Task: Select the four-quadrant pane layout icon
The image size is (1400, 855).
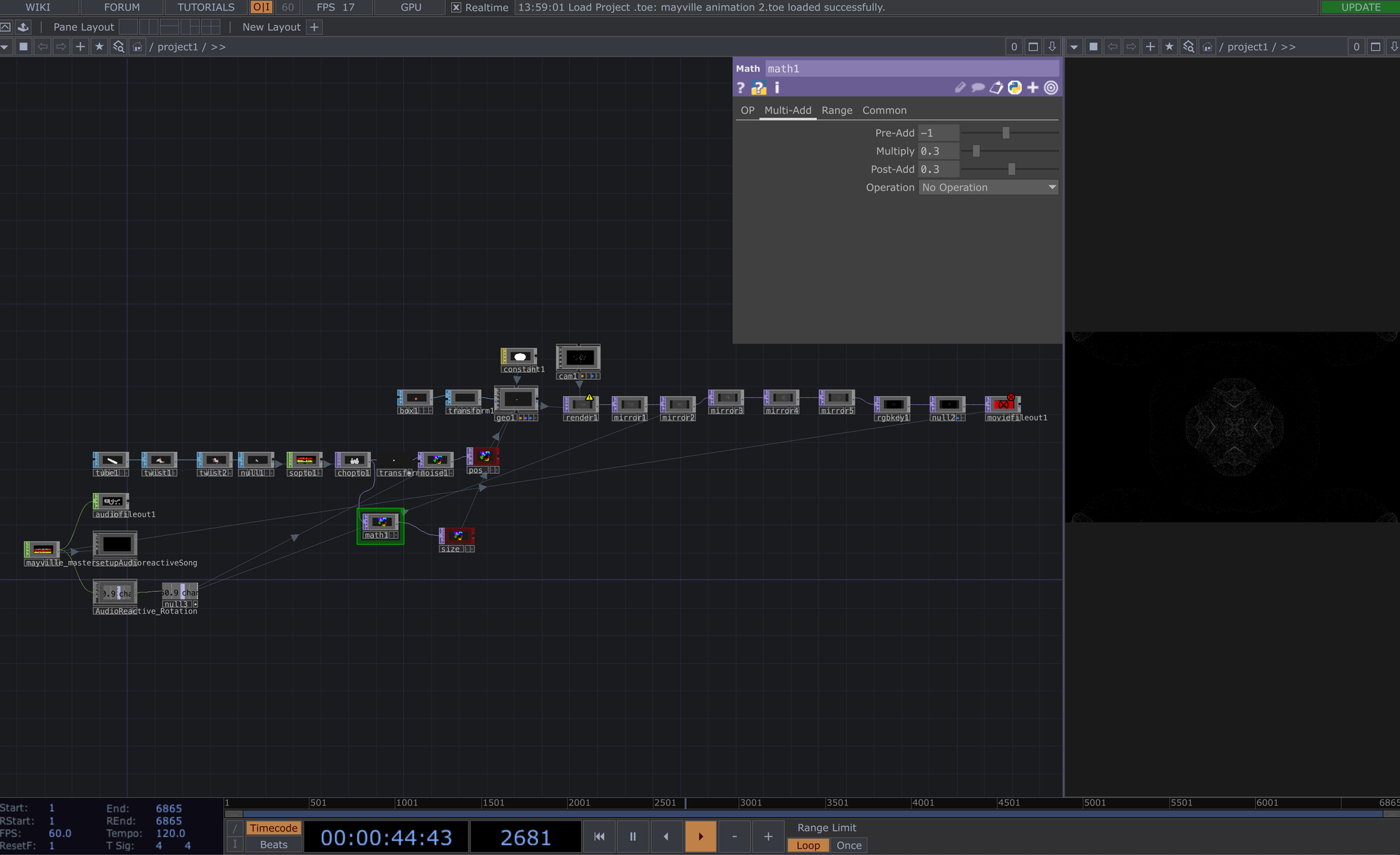Action: pos(211,27)
